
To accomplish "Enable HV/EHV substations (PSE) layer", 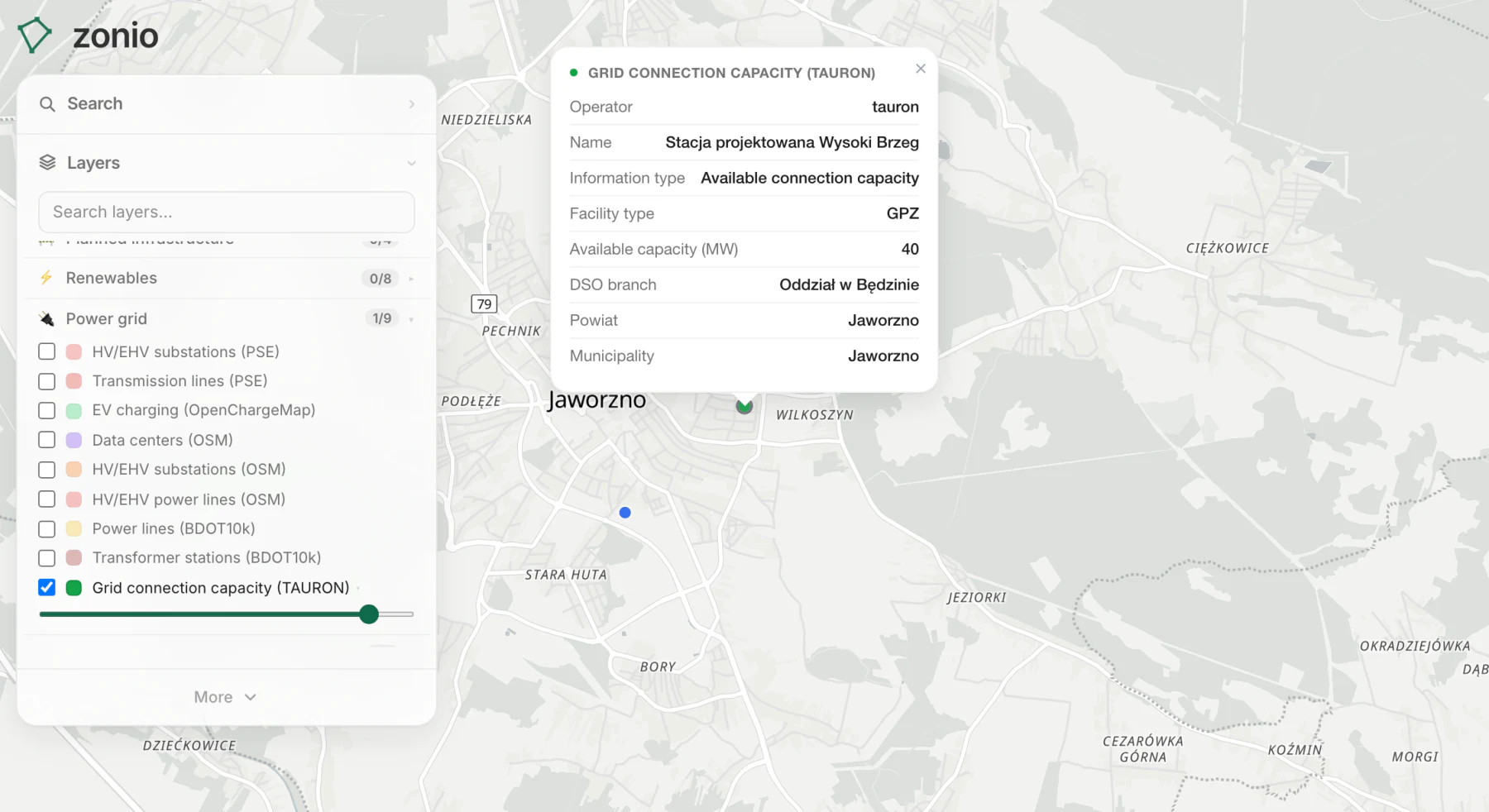I will click(47, 351).
